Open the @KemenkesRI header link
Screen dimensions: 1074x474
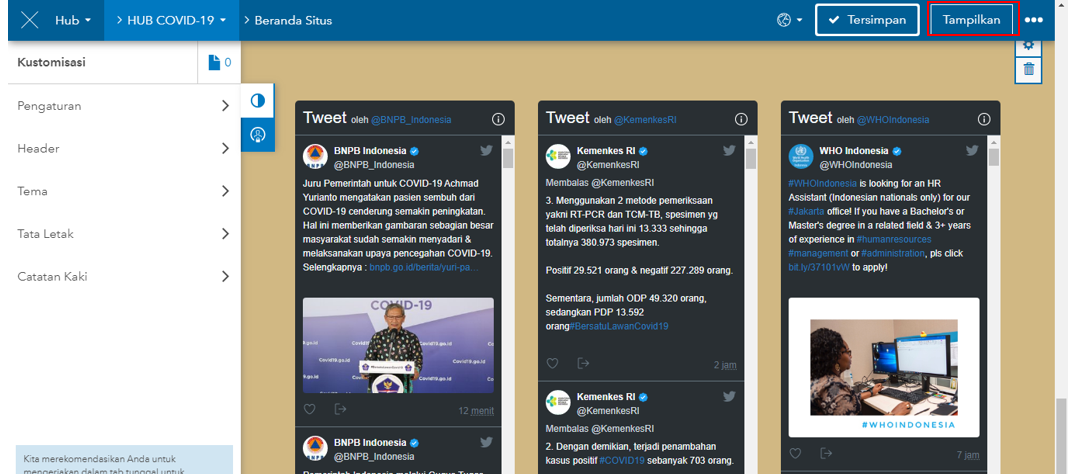click(645, 119)
